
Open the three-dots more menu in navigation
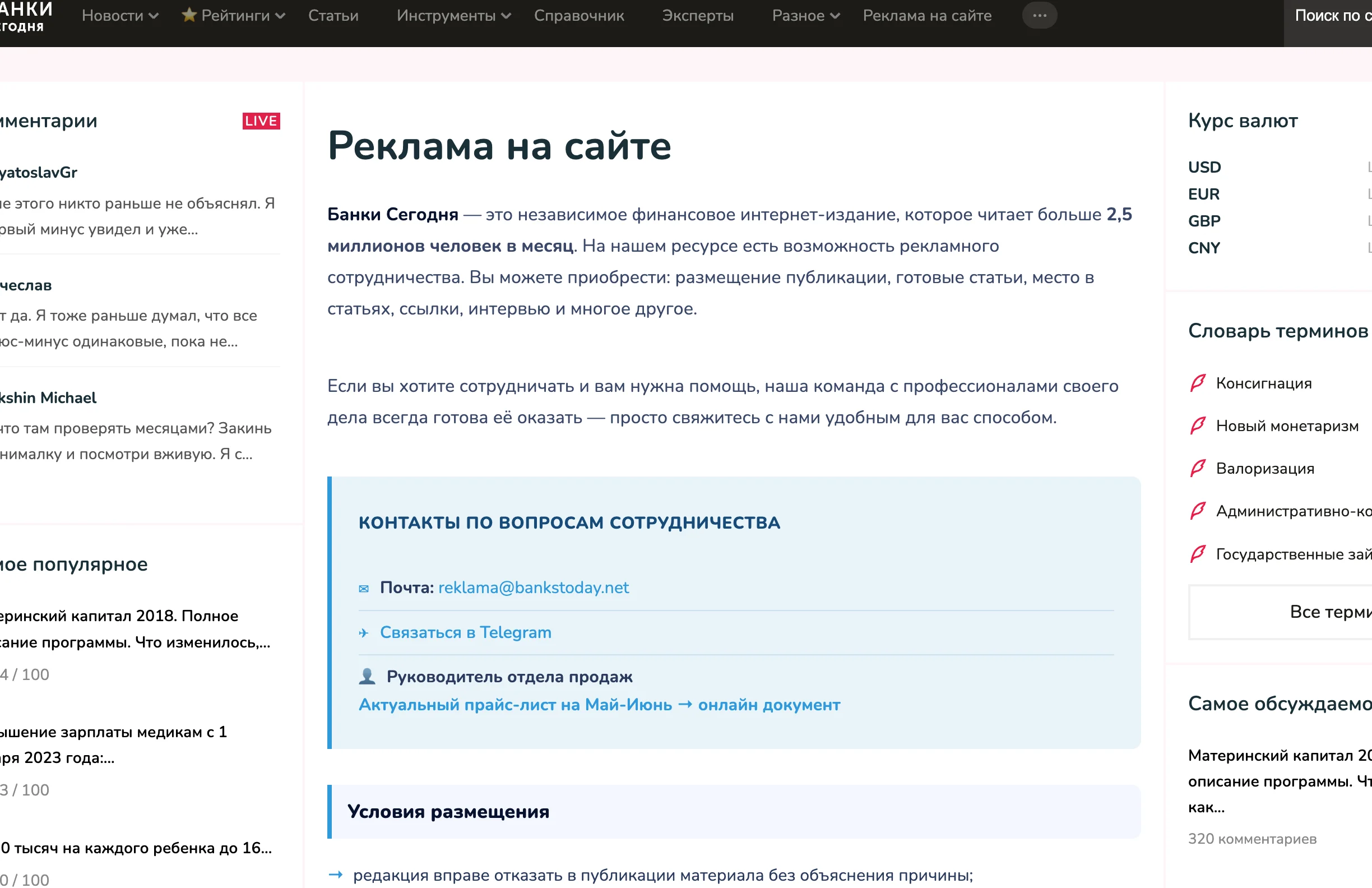click(1040, 16)
